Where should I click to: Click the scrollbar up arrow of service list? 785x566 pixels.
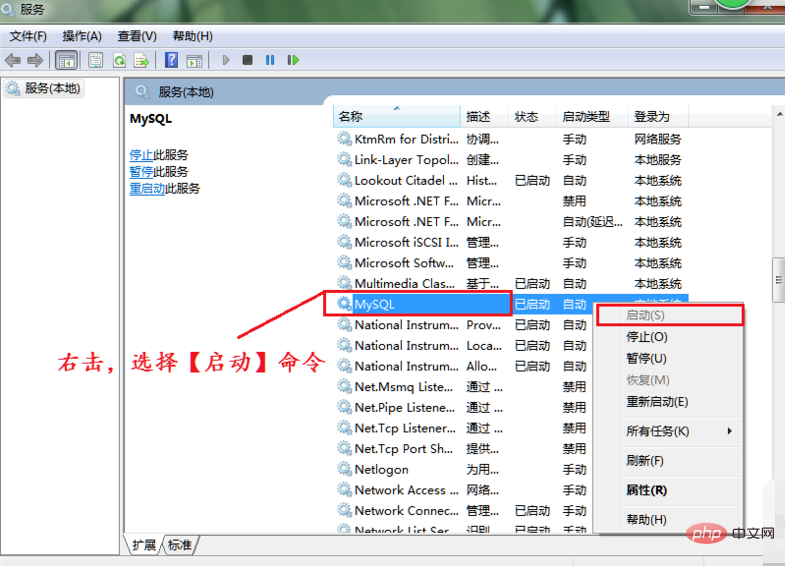pyautogui.click(x=779, y=115)
